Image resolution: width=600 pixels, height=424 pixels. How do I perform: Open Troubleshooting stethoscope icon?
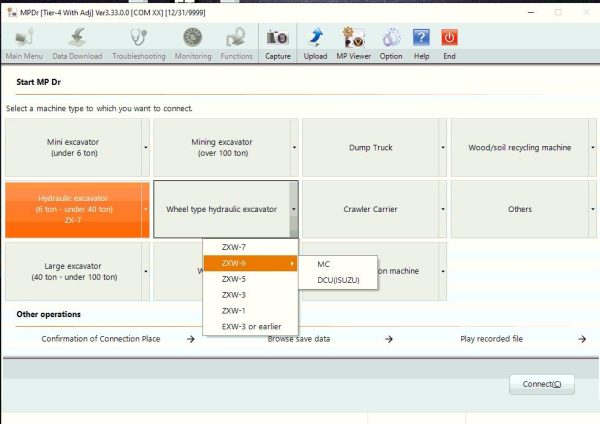pos(139,38)
